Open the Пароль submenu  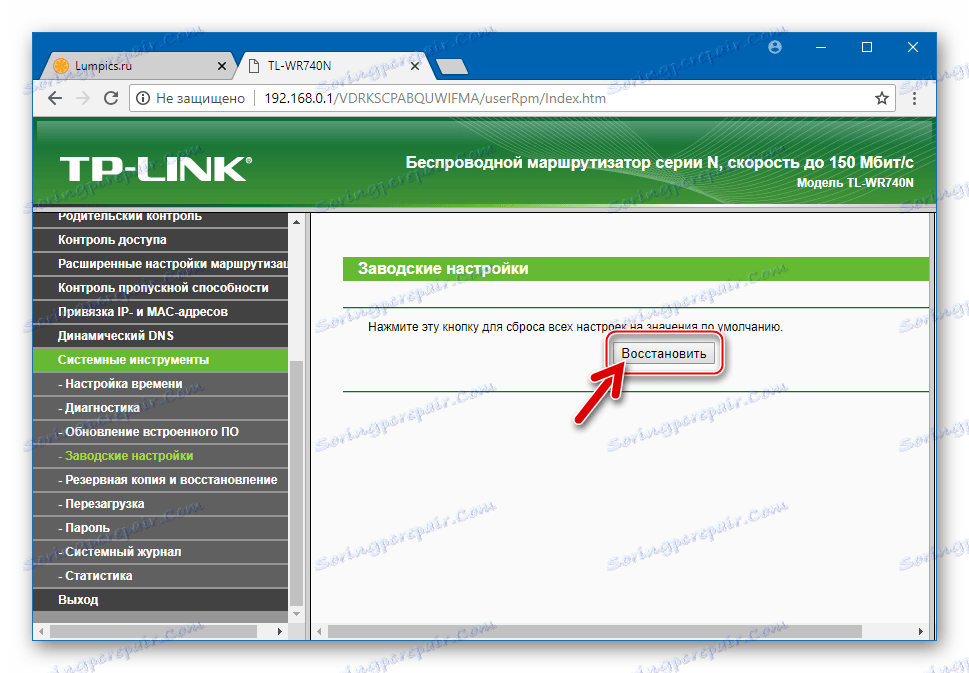pos(161,528)
